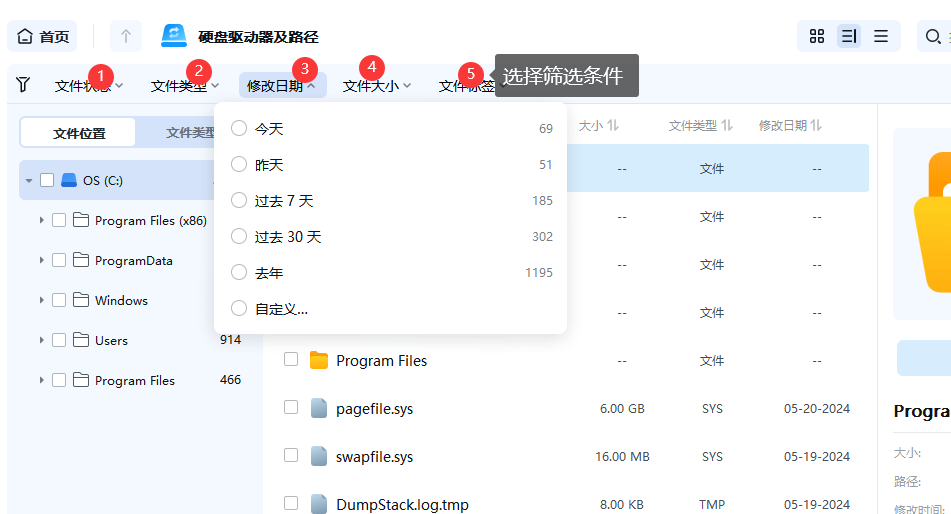Go to the 首页 home button
951x514 pixels.
[x=42, y=36]
